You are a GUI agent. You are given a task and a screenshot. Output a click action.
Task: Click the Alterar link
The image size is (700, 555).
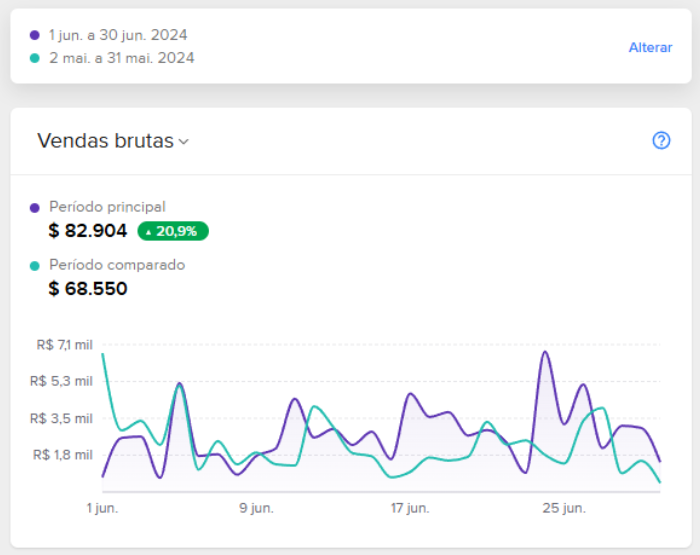pyautogui.click(x=650, y=47)
